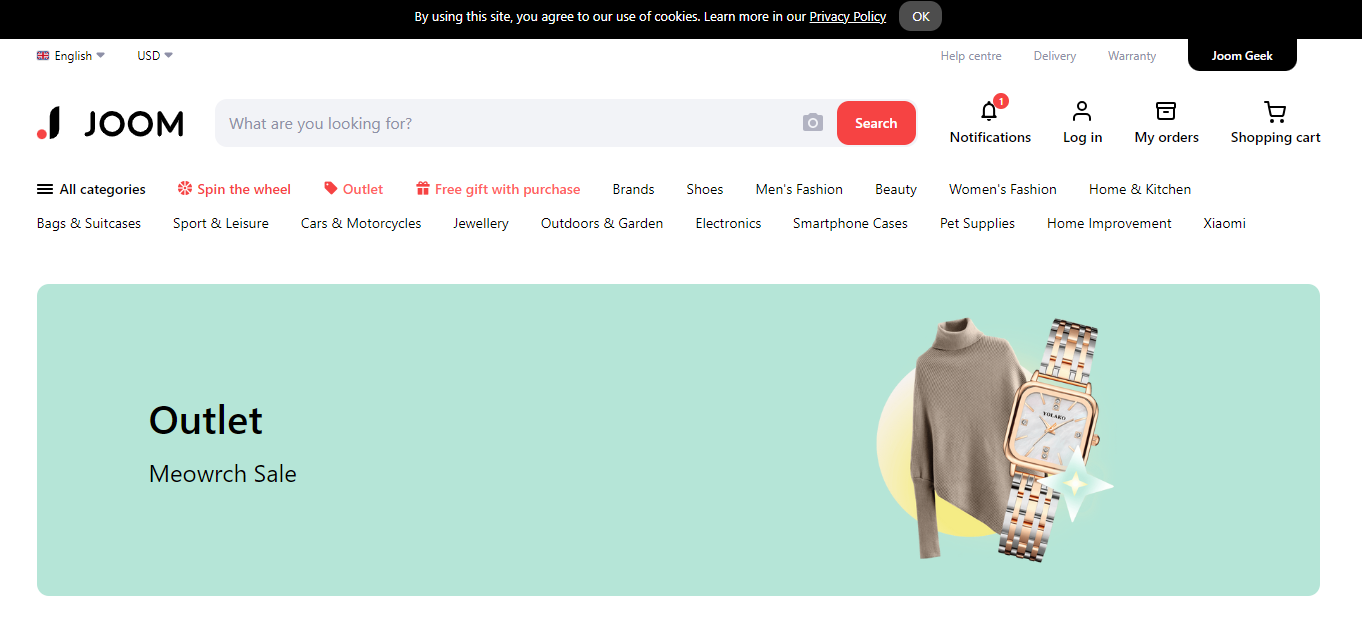Image resolution: width=1362 pixels, height=623 pixels.
Task: Open the Electronics category
Action: pyautogui.click(x=728, y=223)
